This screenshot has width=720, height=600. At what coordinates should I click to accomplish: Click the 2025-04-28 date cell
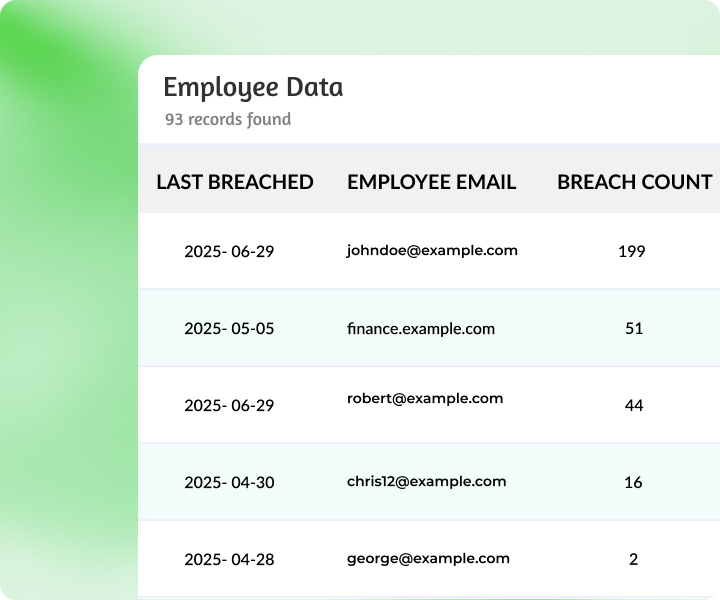[x=229, y=559]
